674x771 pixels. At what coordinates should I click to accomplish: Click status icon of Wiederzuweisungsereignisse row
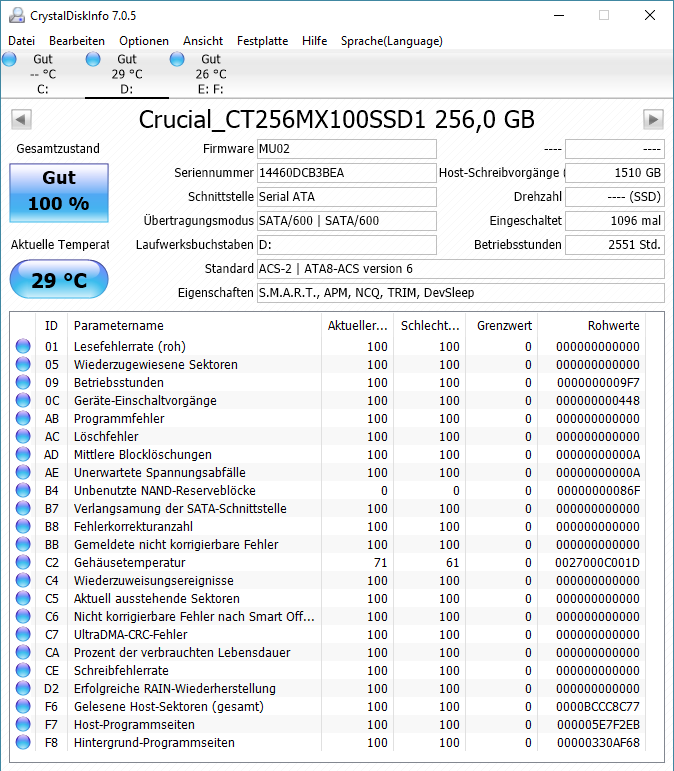tap(23, 580)
